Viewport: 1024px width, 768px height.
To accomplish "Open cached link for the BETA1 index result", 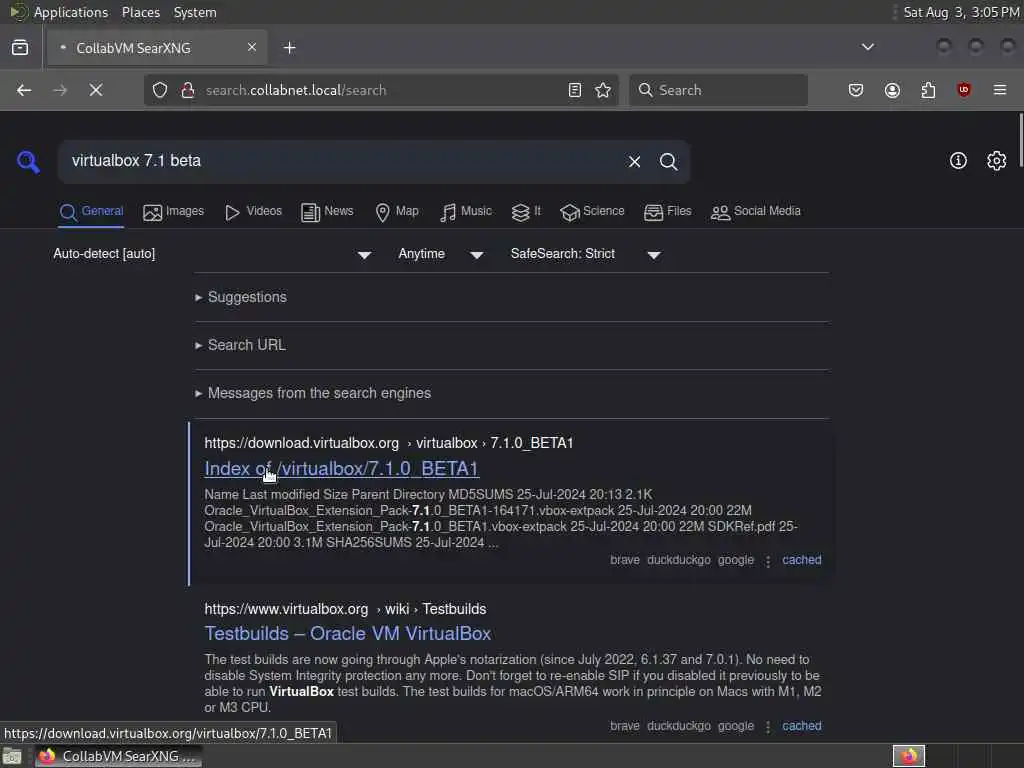I will pyautogui.click(x=802, y=560).
